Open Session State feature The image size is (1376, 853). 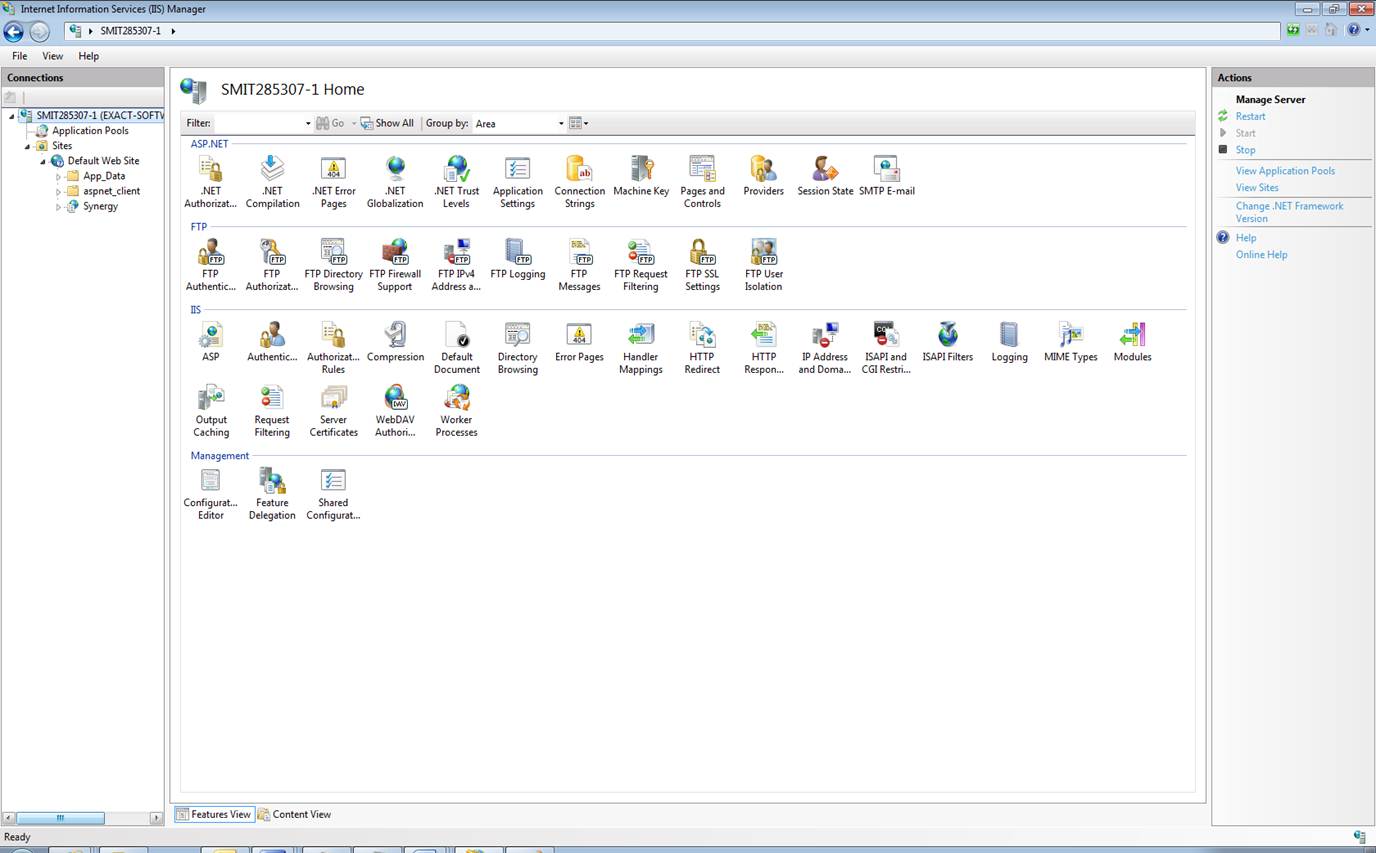825,176
